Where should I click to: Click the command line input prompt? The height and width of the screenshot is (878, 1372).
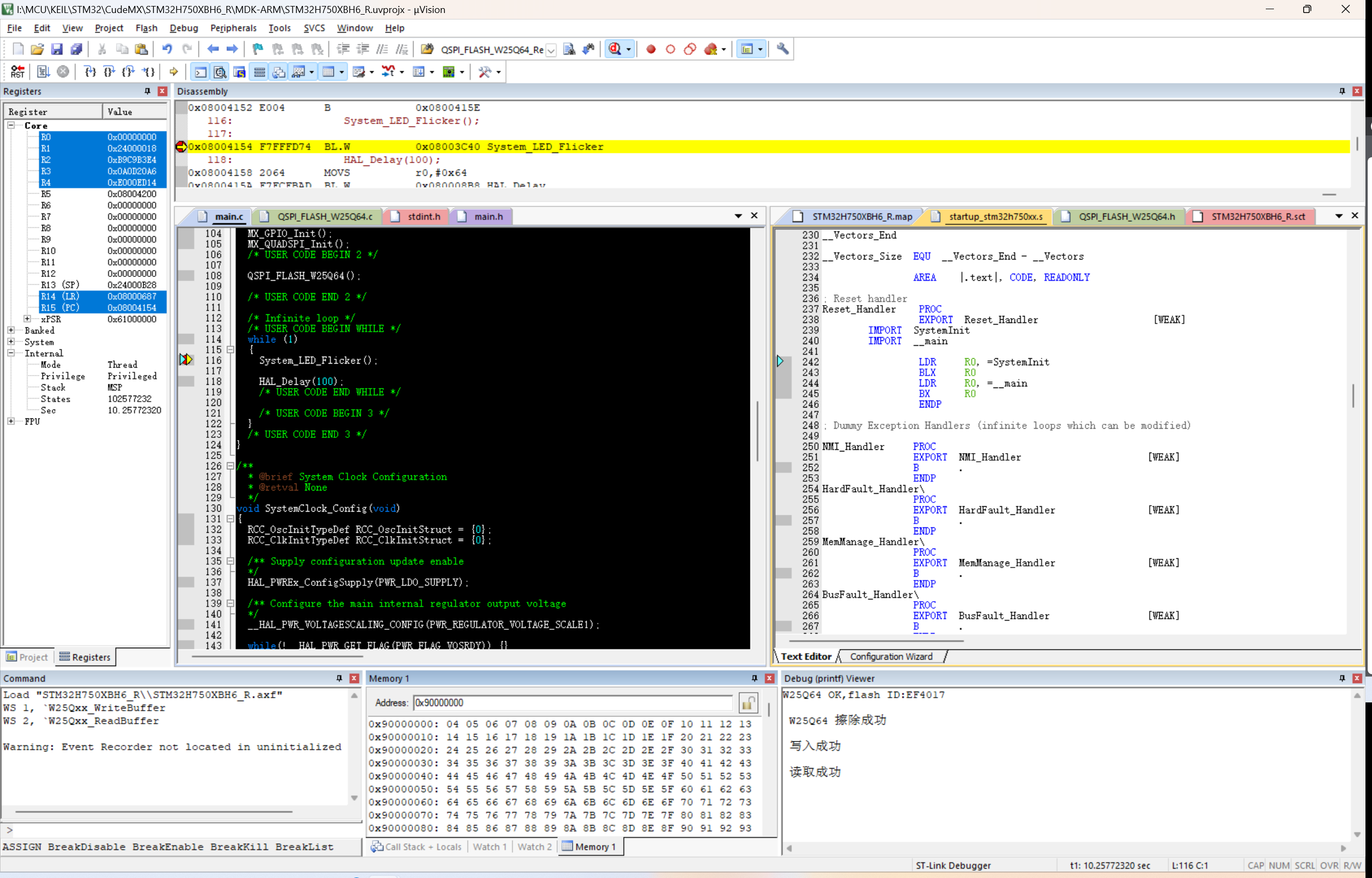click(x=183, y=830)
